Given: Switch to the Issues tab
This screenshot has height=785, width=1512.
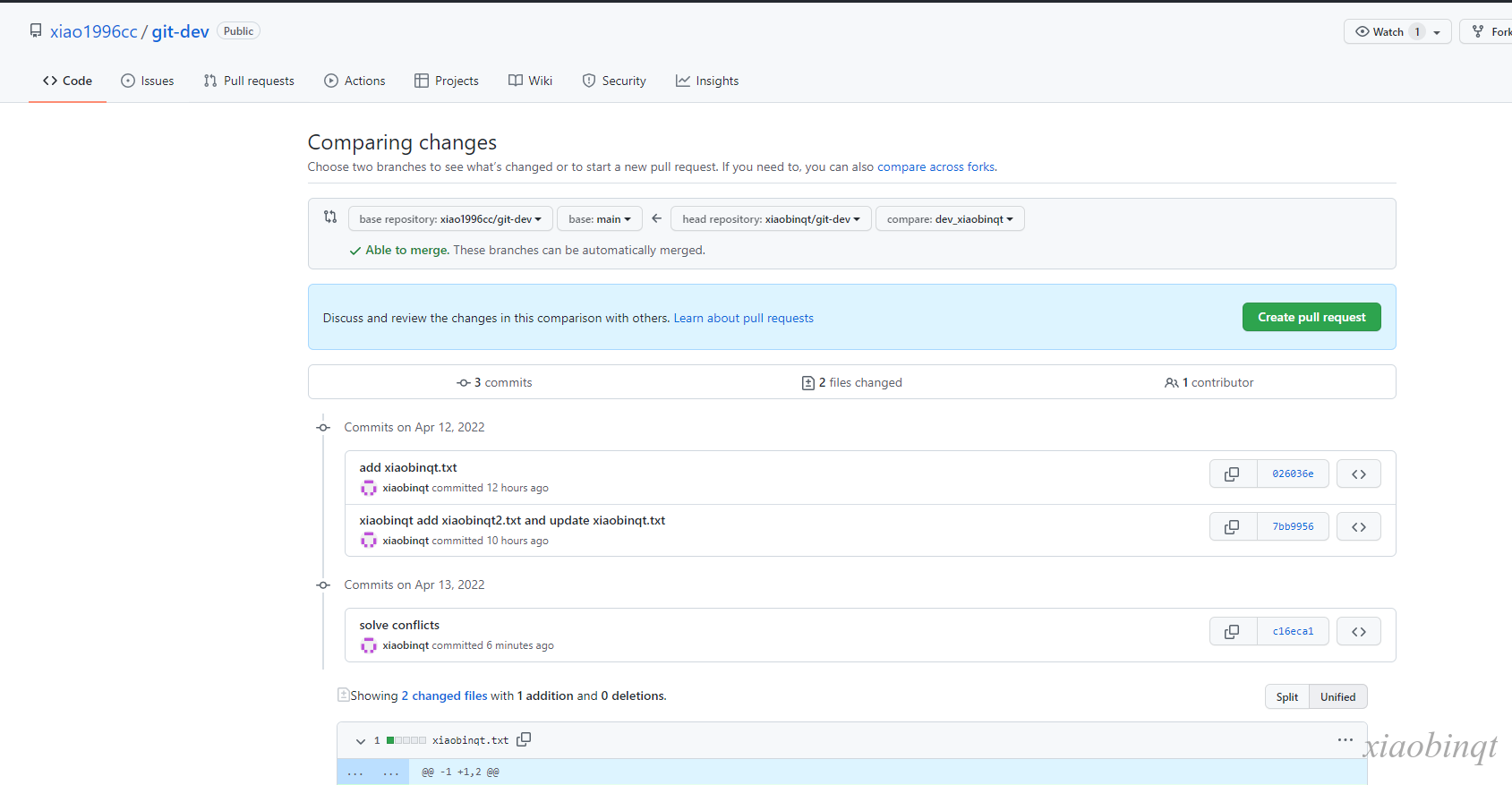Looking at the screenshot, I should tap(148, 81).
